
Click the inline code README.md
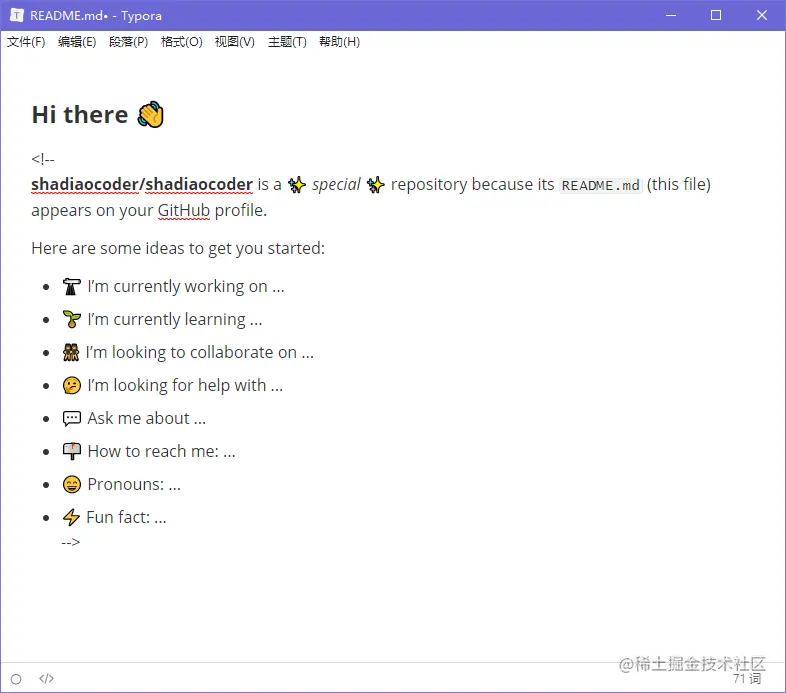click(x=601, y=186)
